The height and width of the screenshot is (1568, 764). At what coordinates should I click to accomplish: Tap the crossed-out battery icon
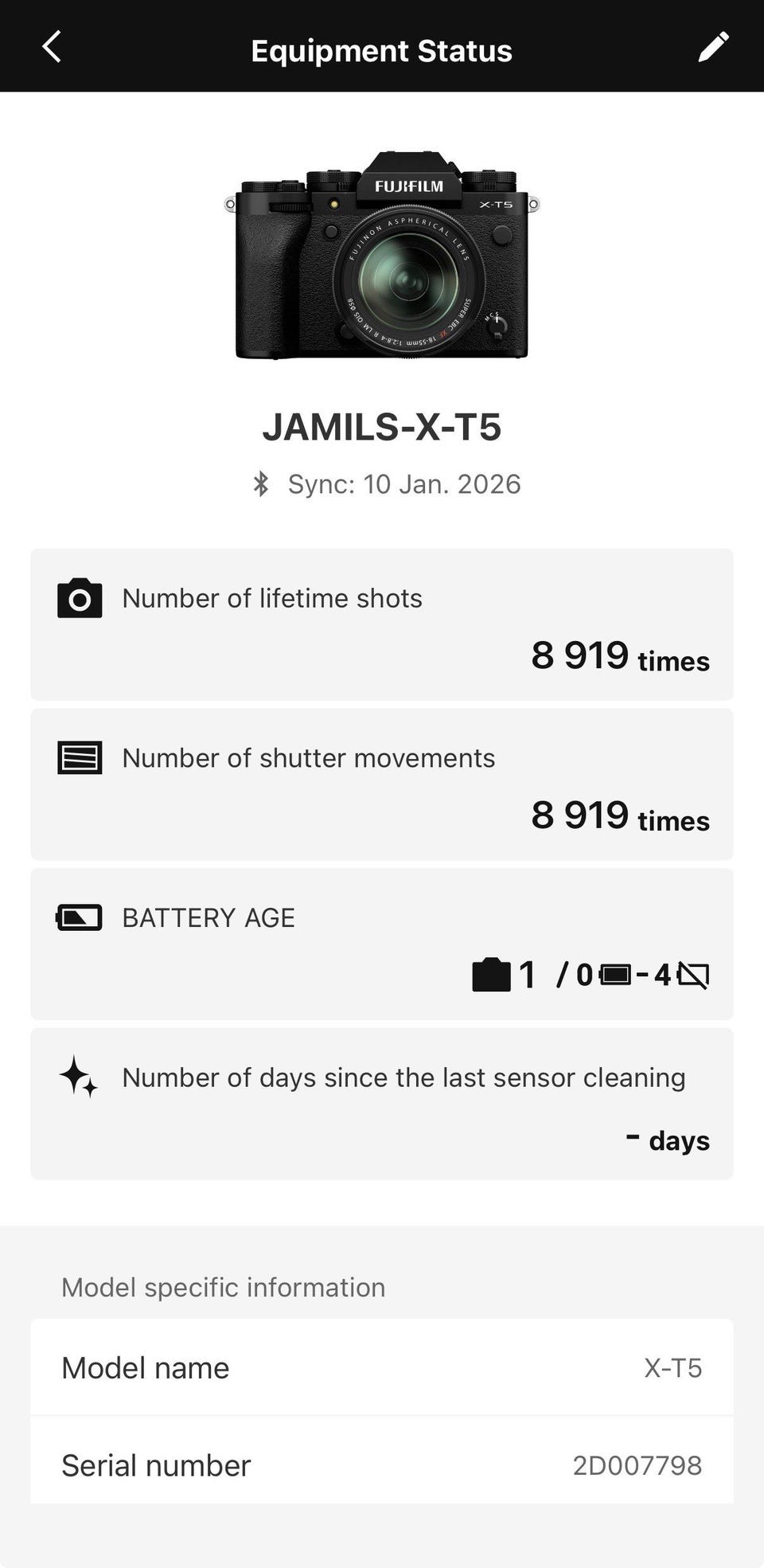[x=693, y=975]
